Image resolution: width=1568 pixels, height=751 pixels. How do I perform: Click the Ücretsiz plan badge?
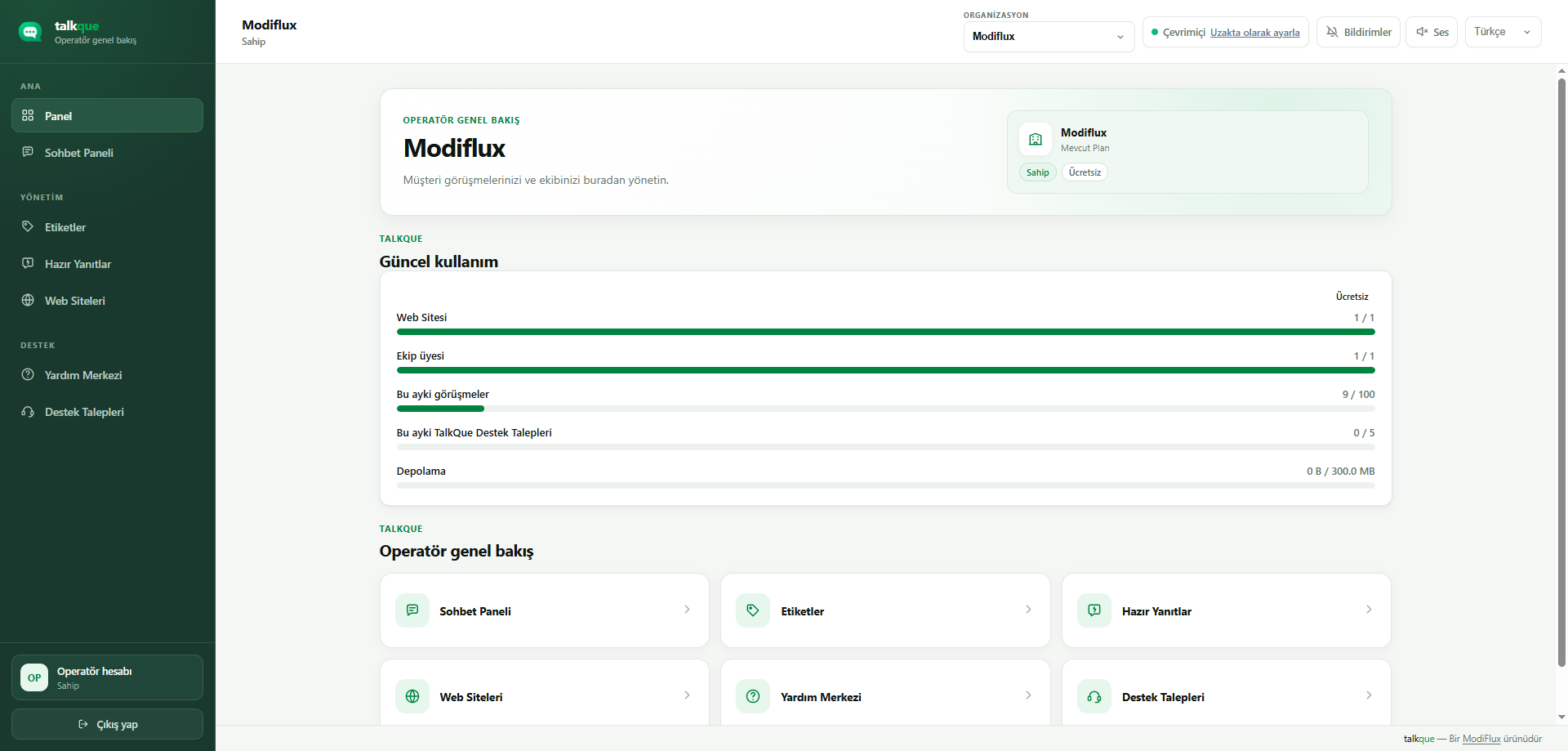click(x=1085, y=172)
